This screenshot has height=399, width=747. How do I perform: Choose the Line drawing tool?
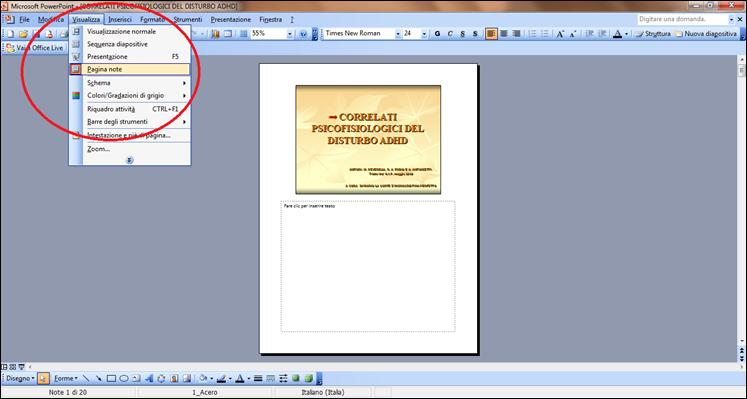click(x=86, y=379)
